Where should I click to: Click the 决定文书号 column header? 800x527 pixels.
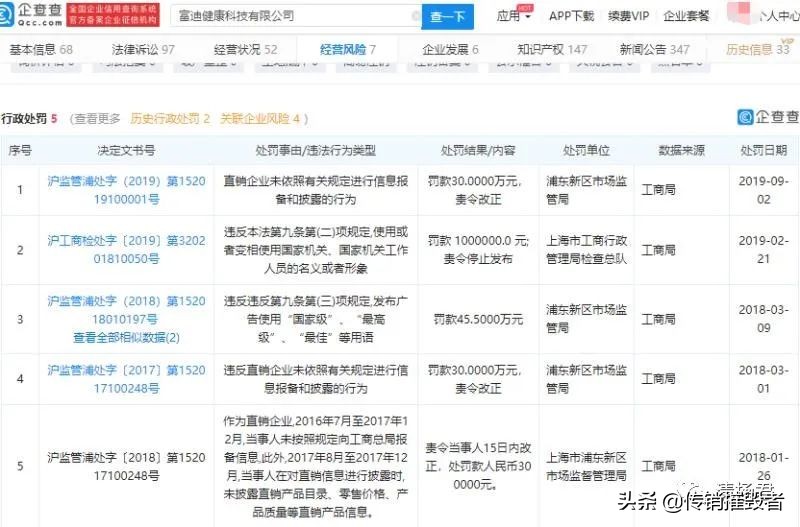pos(126,150)
